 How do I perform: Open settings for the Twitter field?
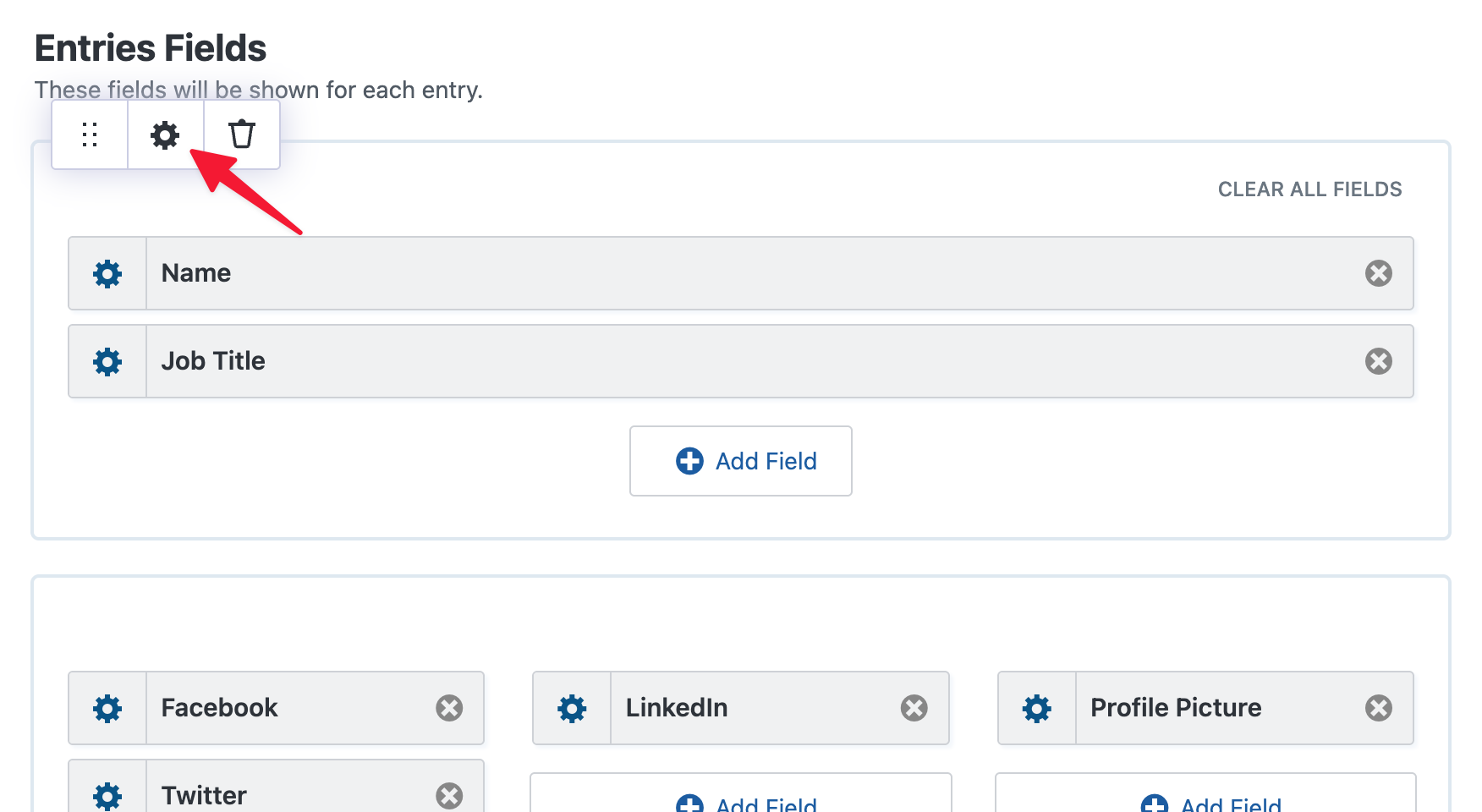tap(107, 795)
